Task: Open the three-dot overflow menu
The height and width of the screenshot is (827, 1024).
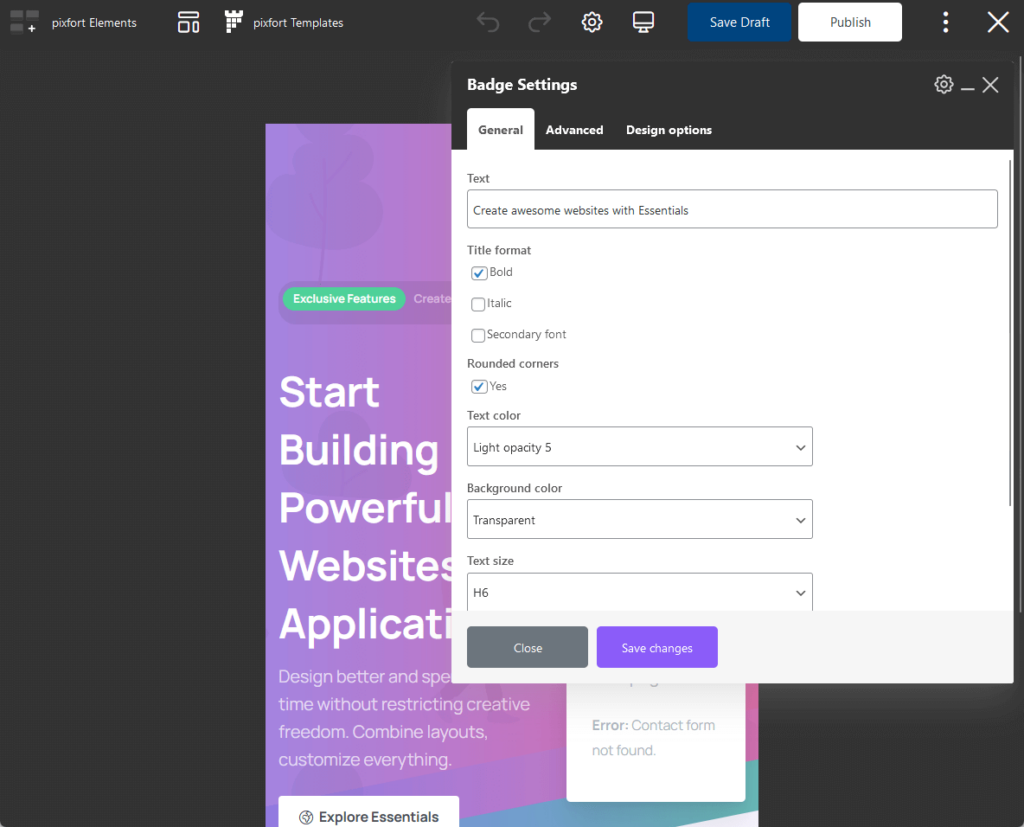Action: [945, 21]
